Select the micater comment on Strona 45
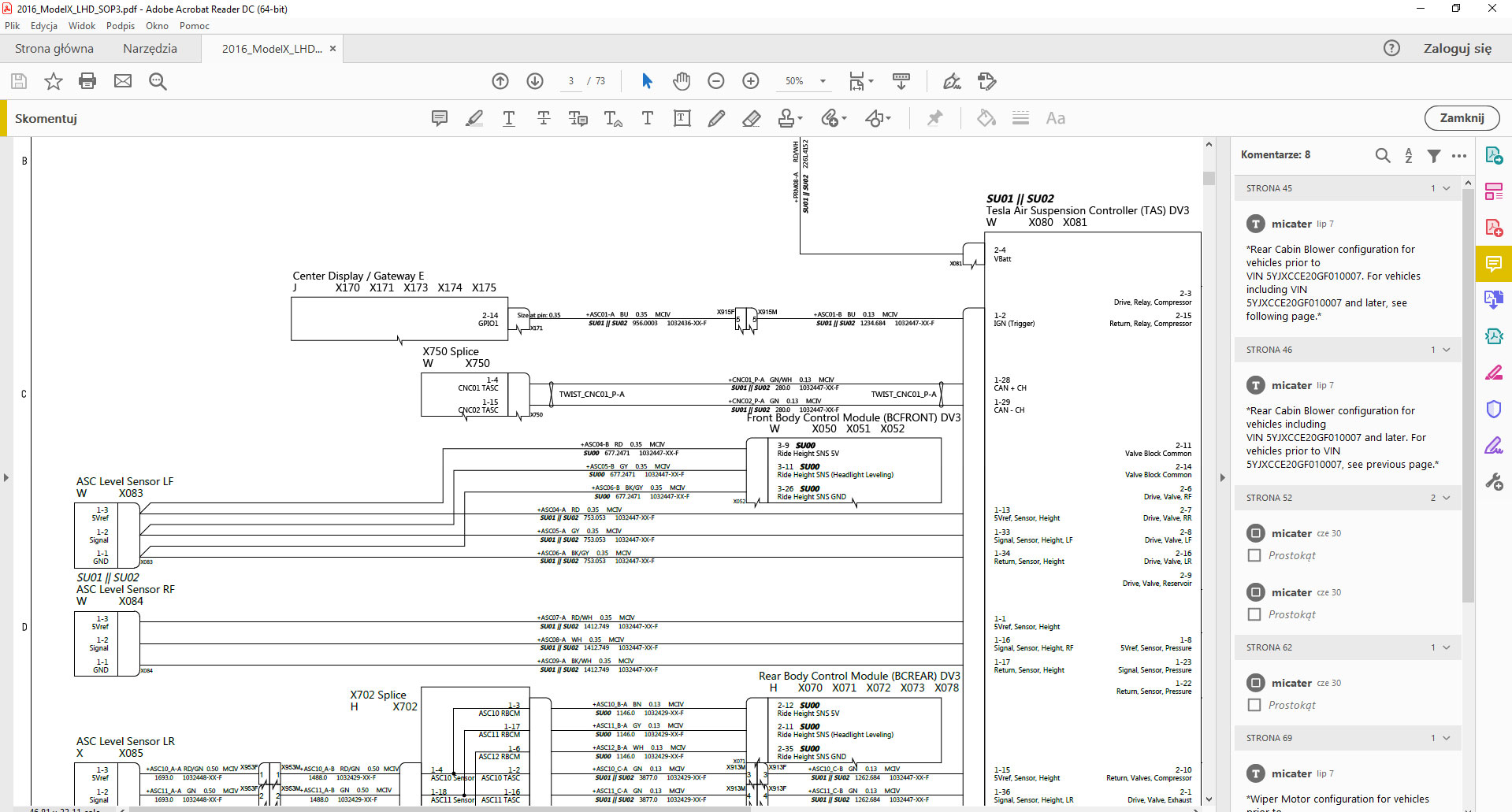1512x812 pixels. [x=1348, y=269]
